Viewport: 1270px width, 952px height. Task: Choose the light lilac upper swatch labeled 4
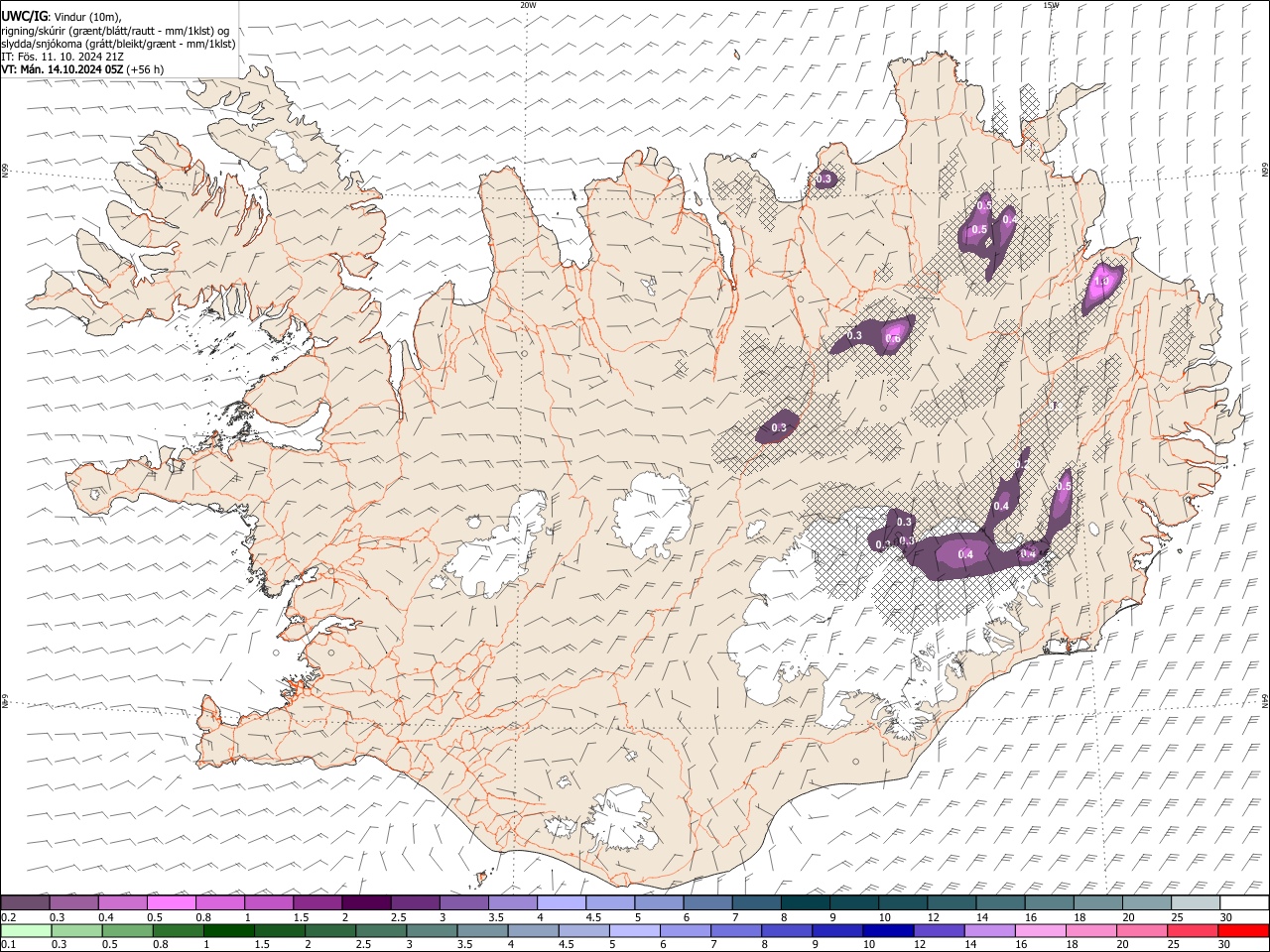click(561, 902)
